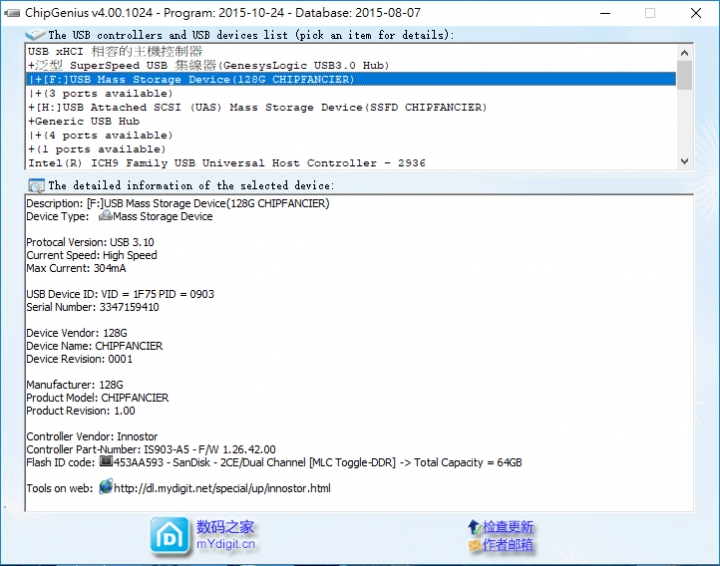Select the [F:] USB Mass Storage Device entry
The height and width of the screenshot is (566, 720).
pyautogui.click(x=351, y=79)
